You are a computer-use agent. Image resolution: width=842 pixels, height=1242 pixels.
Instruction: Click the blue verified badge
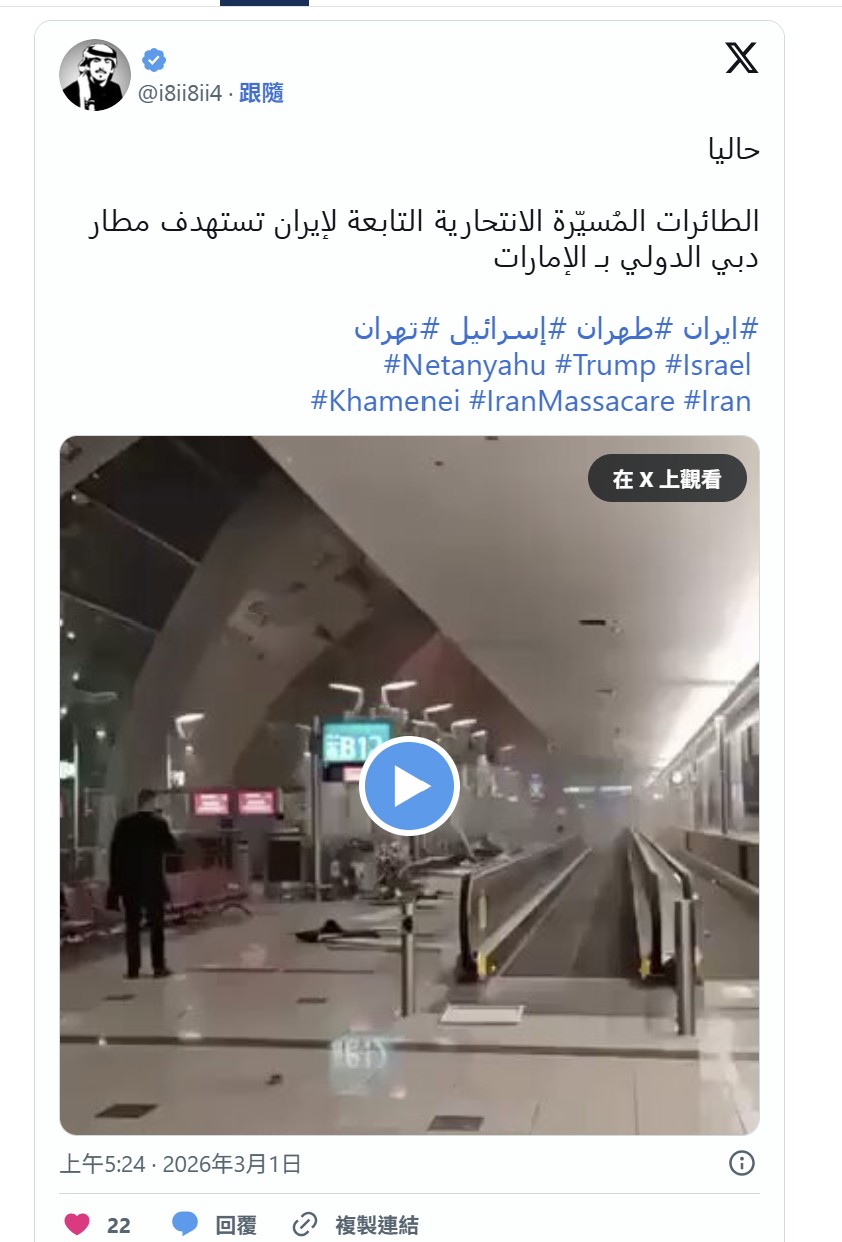point(153,60)
